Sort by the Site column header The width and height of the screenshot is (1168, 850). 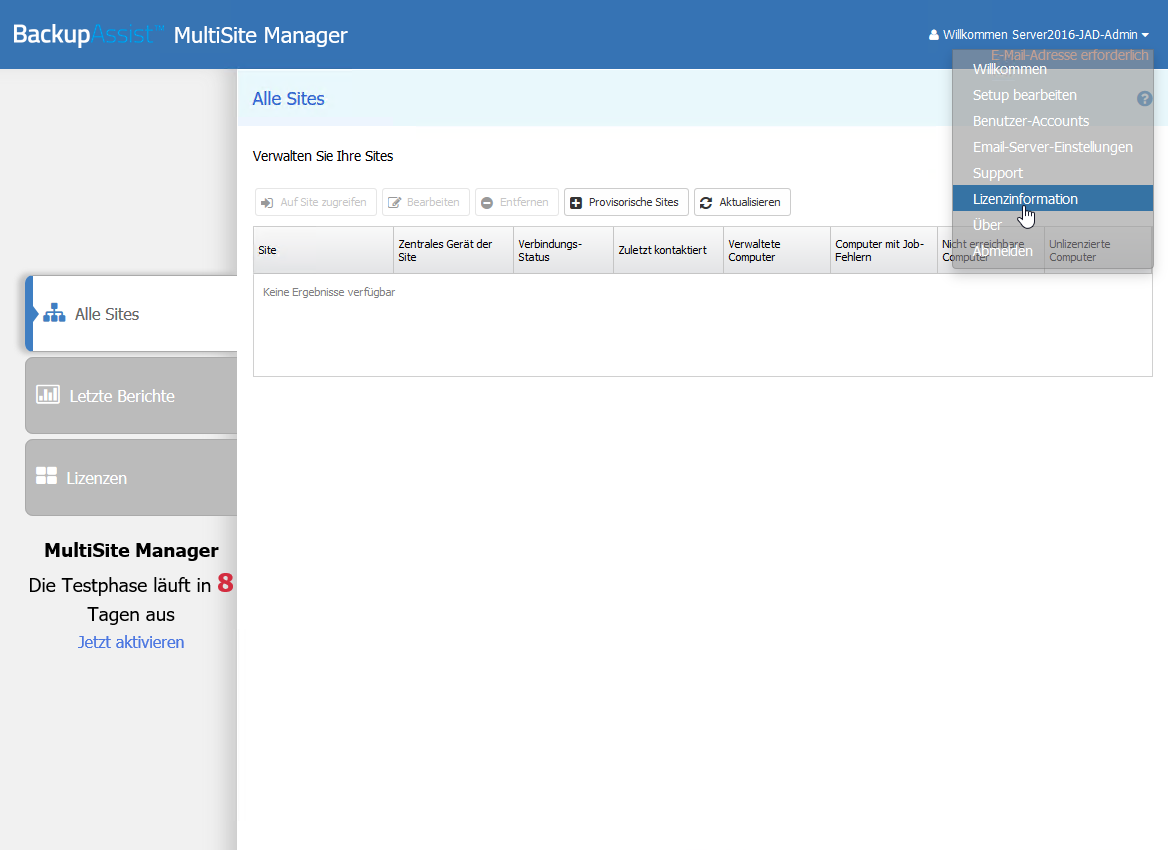tap(323, 250)
